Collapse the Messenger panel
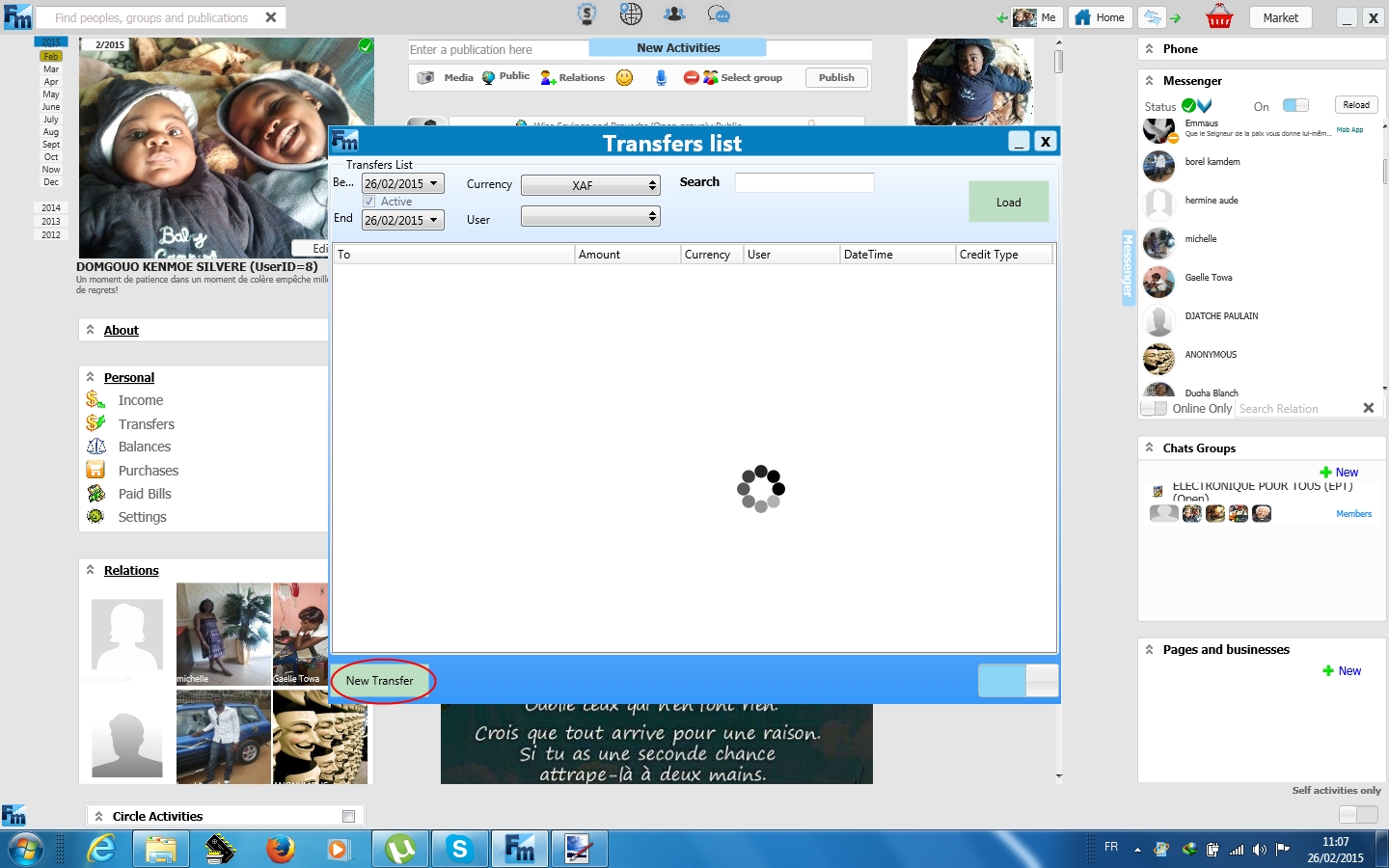The height and width of the screenshot is (868, 1389). 1149,80
